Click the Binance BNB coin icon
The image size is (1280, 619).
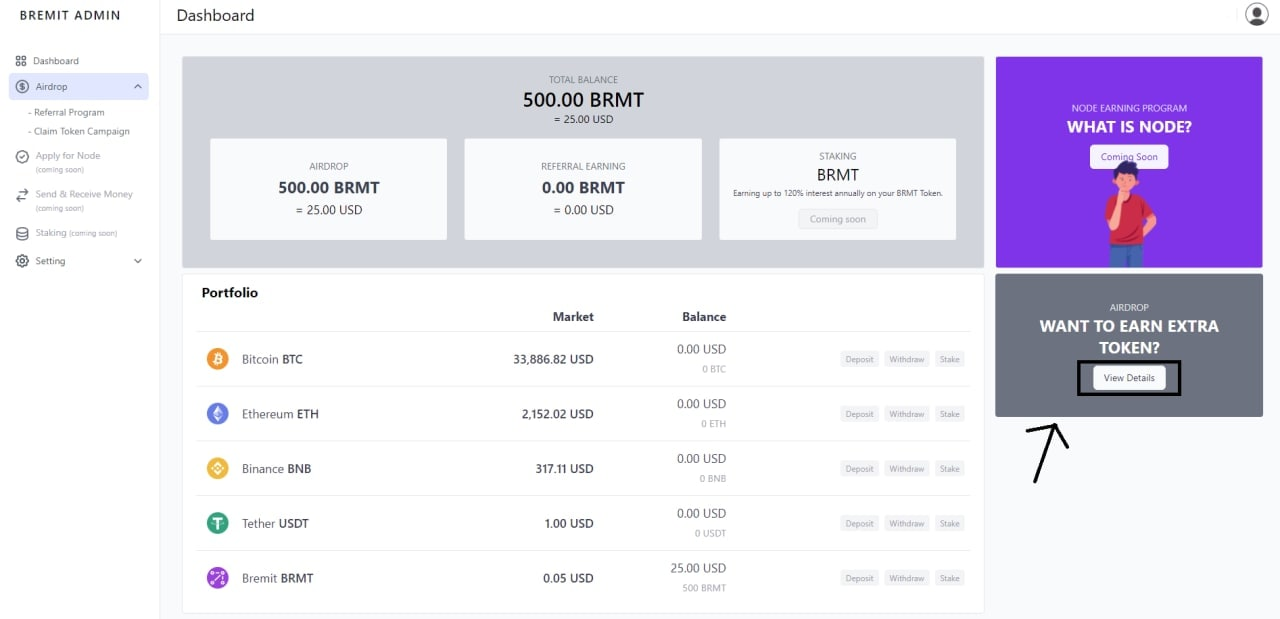coord(217,468)
